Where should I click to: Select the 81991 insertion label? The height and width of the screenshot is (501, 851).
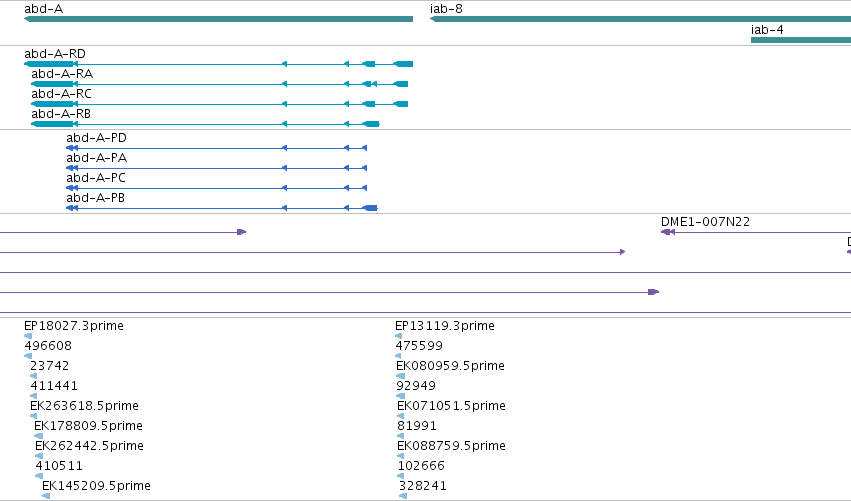tap(417, 426)
